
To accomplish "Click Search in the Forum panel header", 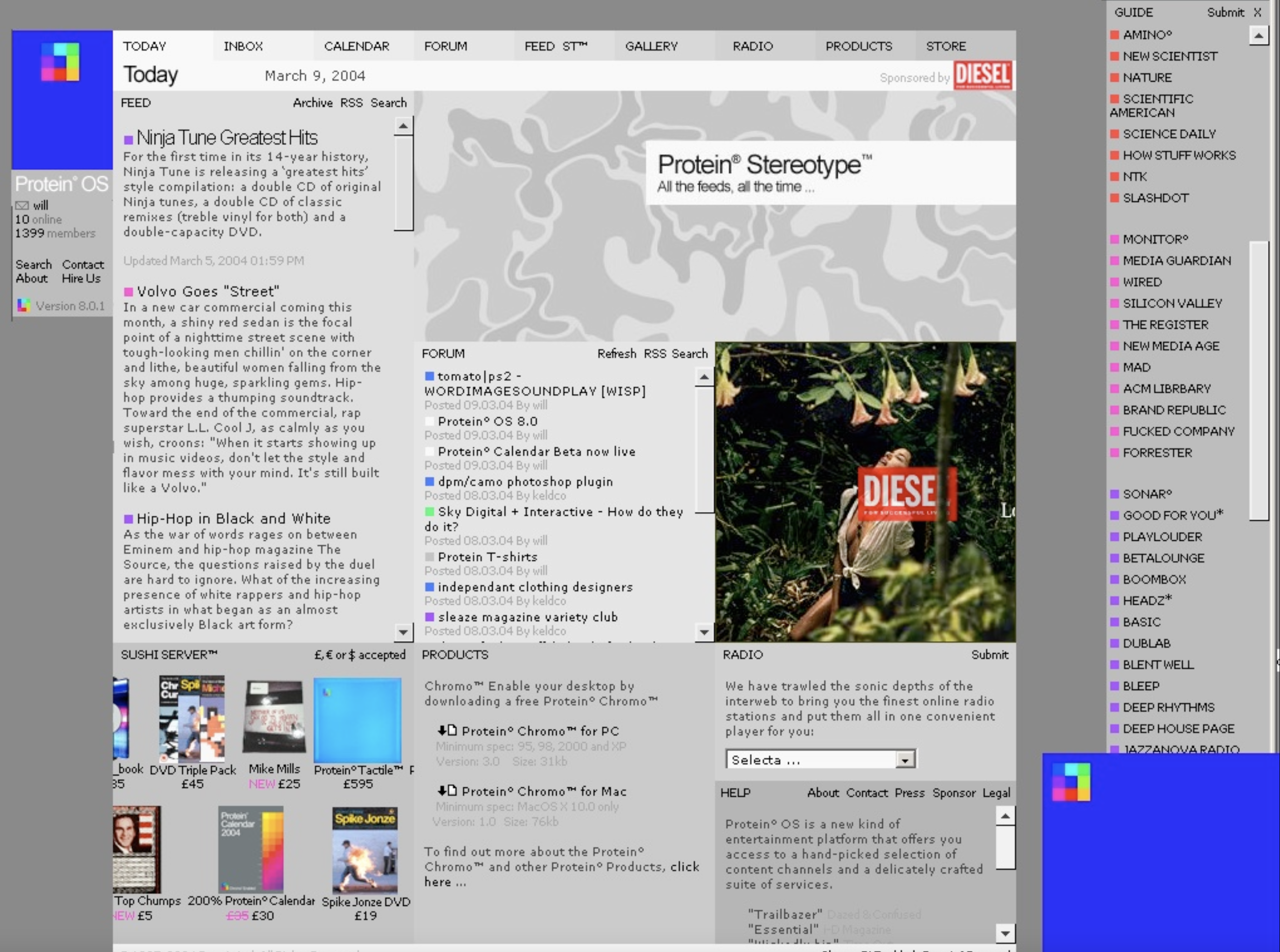I will click(x=689, y=353).
